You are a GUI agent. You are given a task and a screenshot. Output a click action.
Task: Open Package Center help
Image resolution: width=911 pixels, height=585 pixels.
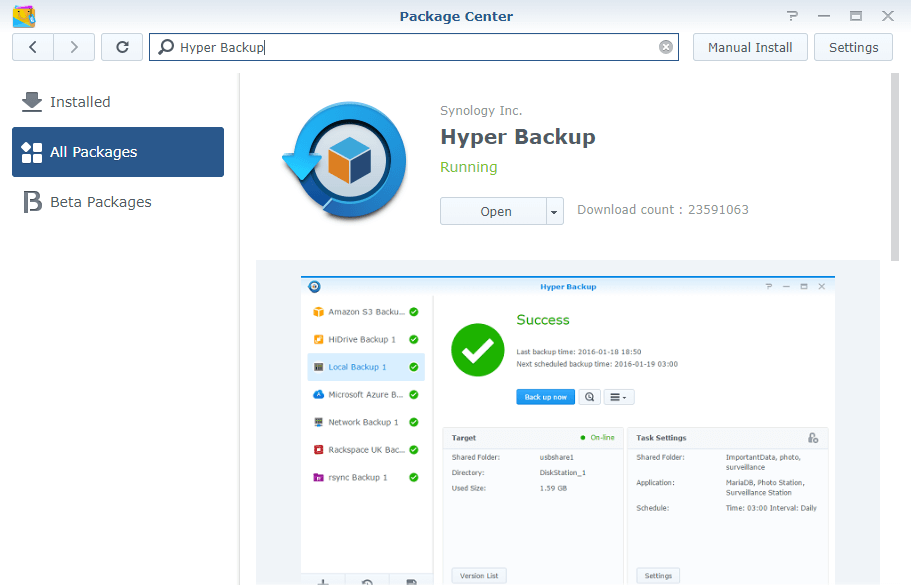click(x=792, y=16)
